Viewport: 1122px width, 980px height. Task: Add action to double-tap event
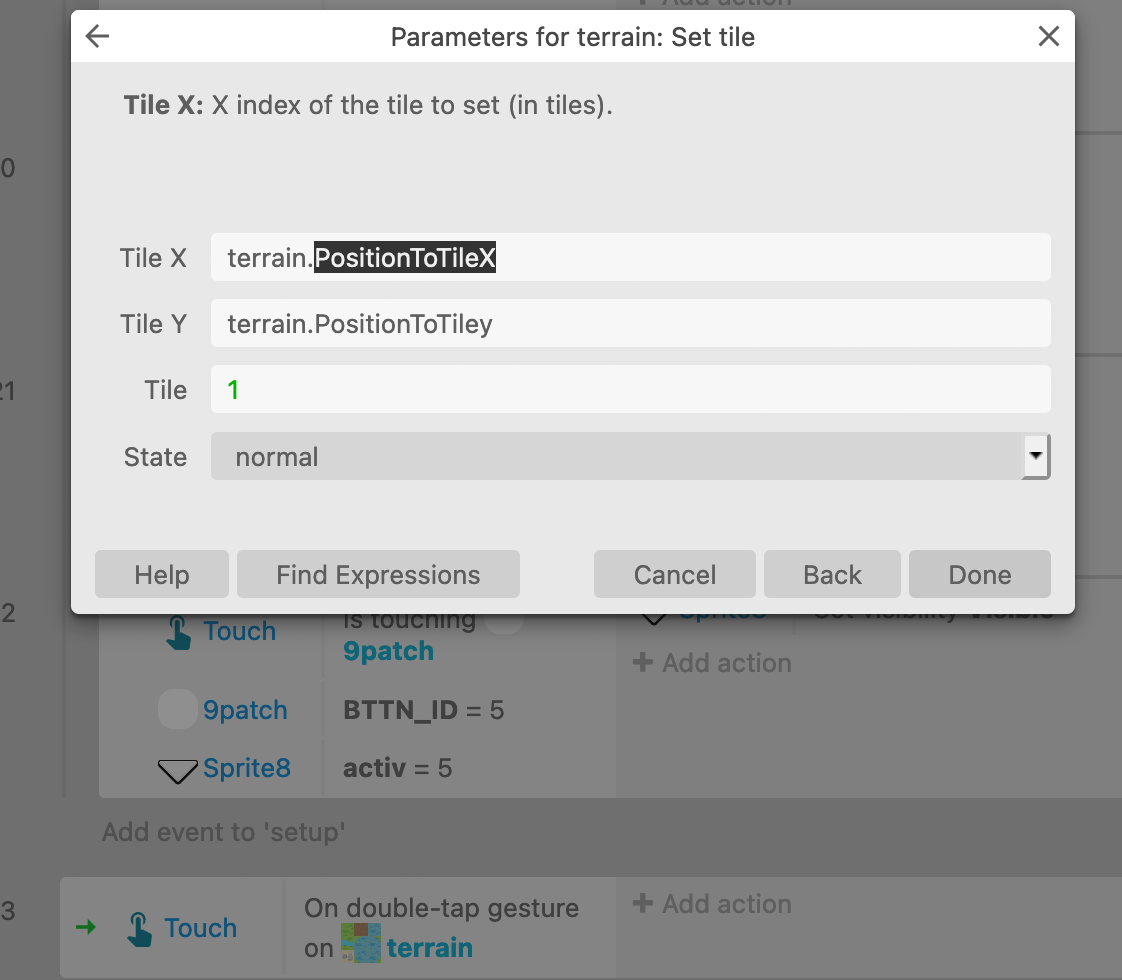[x=712, y=903]
